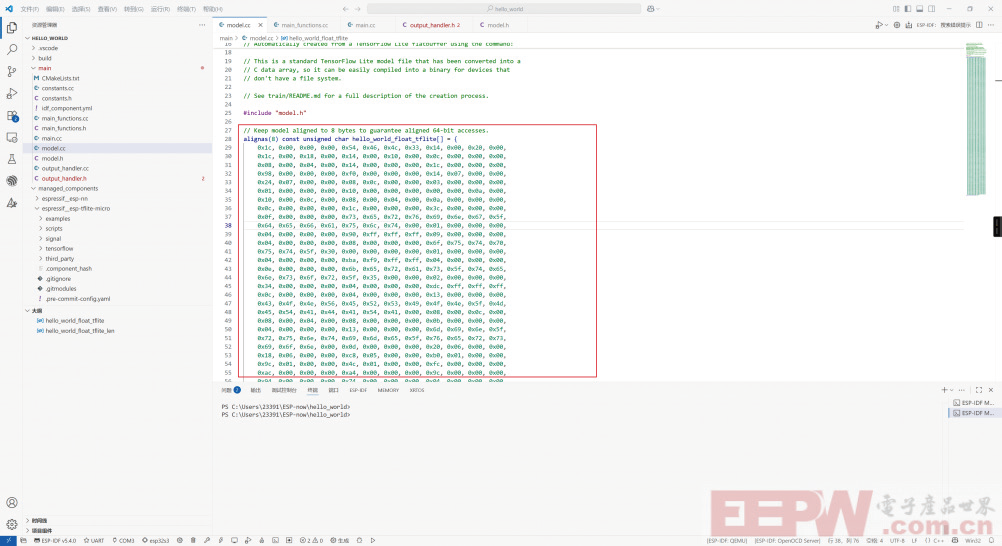Image resolution: width=1002 pixels, height=546 pixels.
Task: Switch to the output_handler.h tab
Action: pyautogui.click(x=432, y=25)
